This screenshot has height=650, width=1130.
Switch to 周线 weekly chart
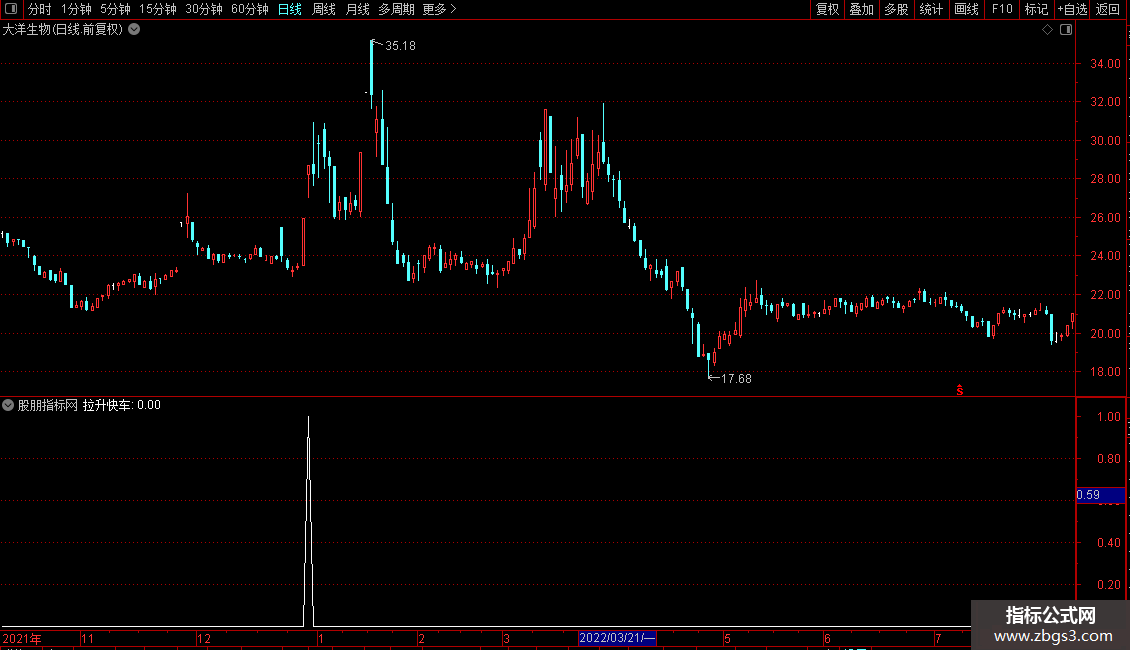(x=324, y=9)
